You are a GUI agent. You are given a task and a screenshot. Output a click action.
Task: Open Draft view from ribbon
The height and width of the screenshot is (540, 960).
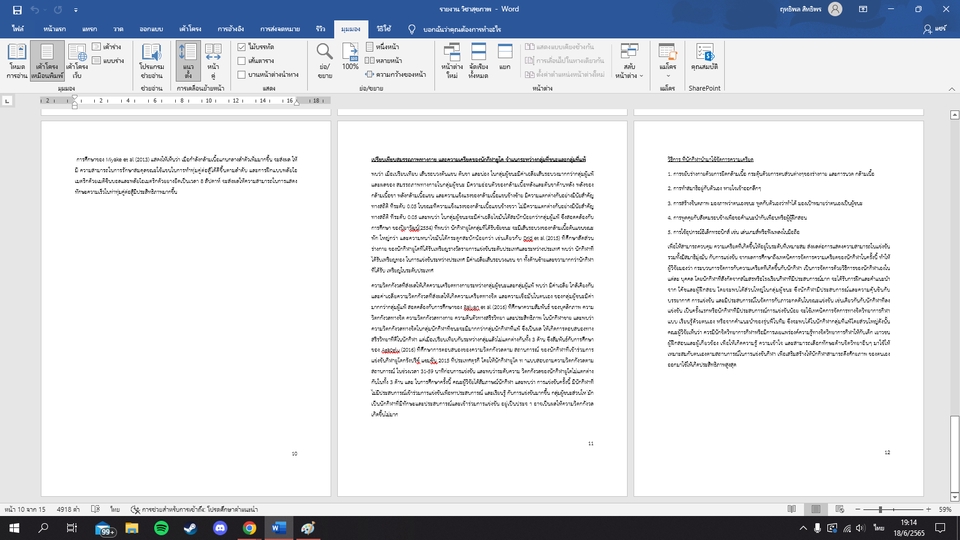tap(108, 61)
